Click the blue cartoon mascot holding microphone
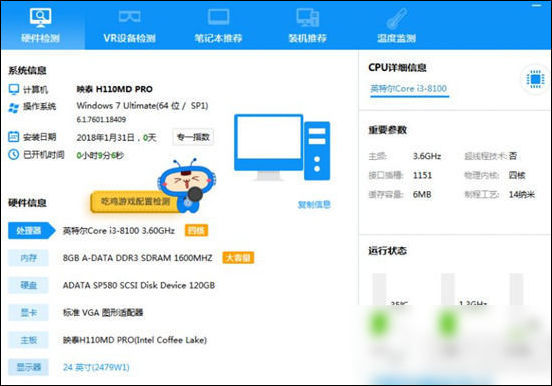The height and width of the screenshot is (386, 552). click(187, 186)
